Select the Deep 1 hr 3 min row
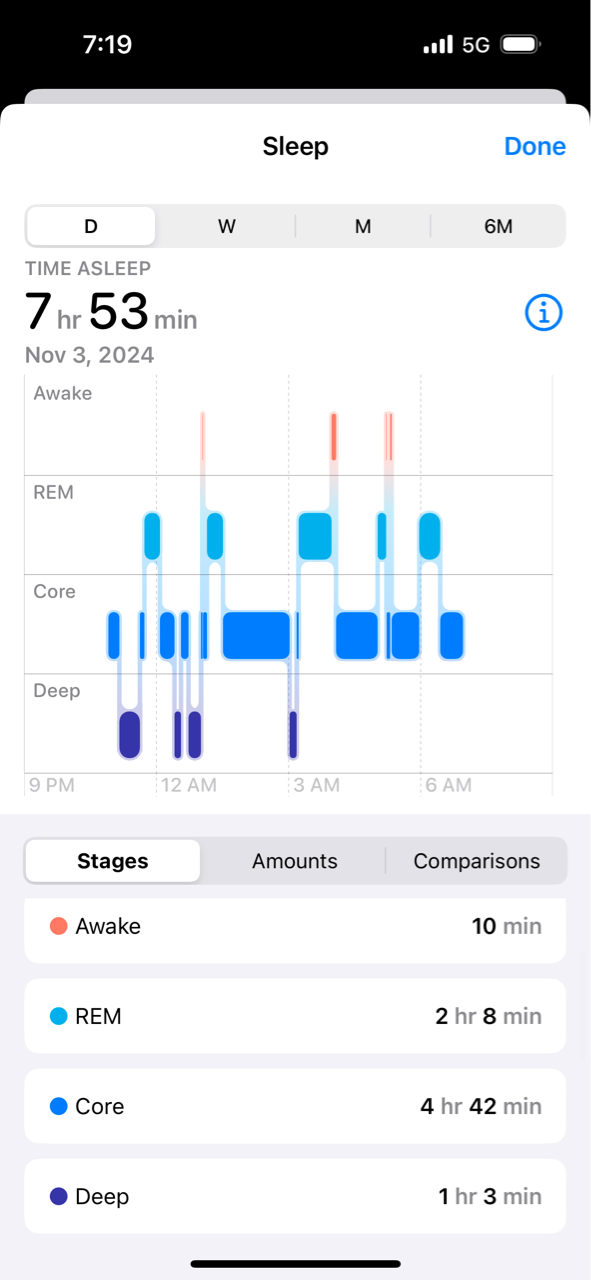This screenshot has width=591, height=1280. coord(295,1196)
